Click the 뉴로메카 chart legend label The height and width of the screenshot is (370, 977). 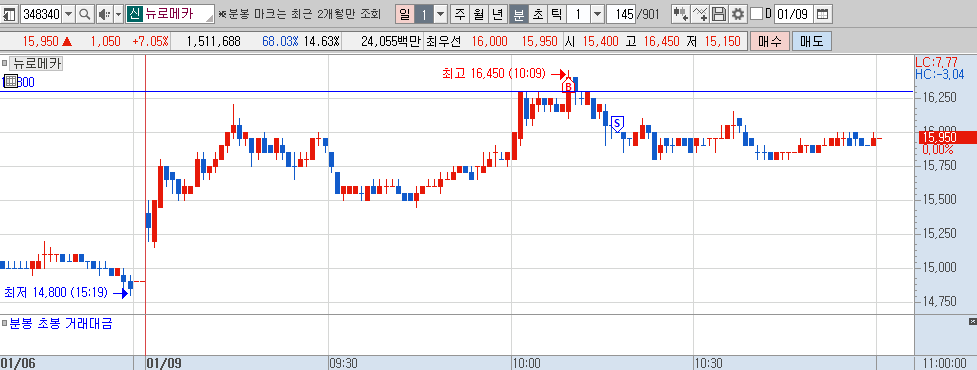coord(36,63)
